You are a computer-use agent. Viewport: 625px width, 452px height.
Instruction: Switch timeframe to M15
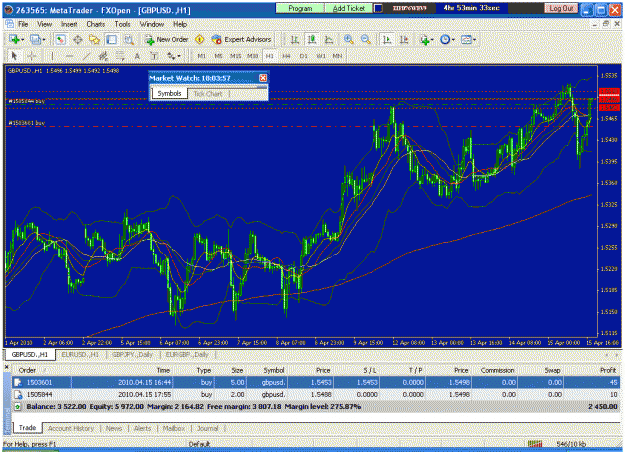tap(236, 56)
